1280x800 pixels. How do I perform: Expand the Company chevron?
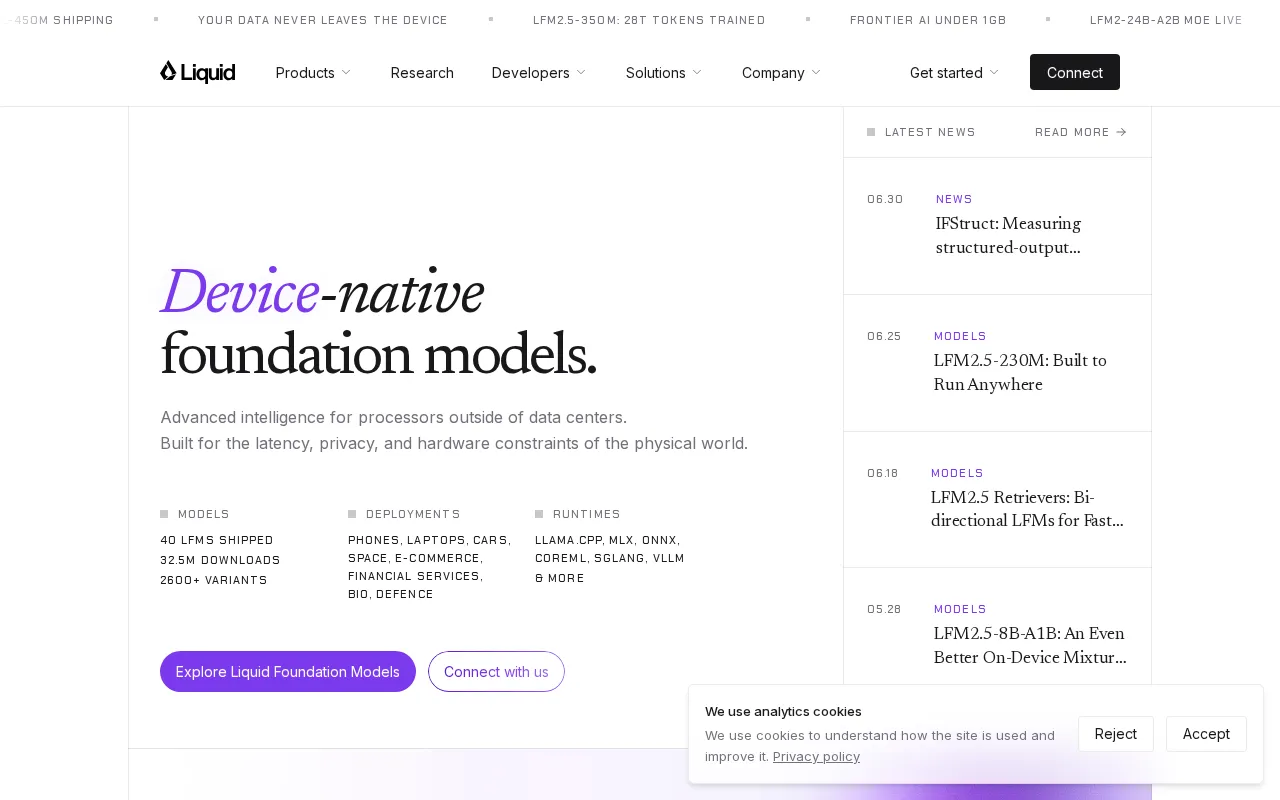click(x=816, y=73)
